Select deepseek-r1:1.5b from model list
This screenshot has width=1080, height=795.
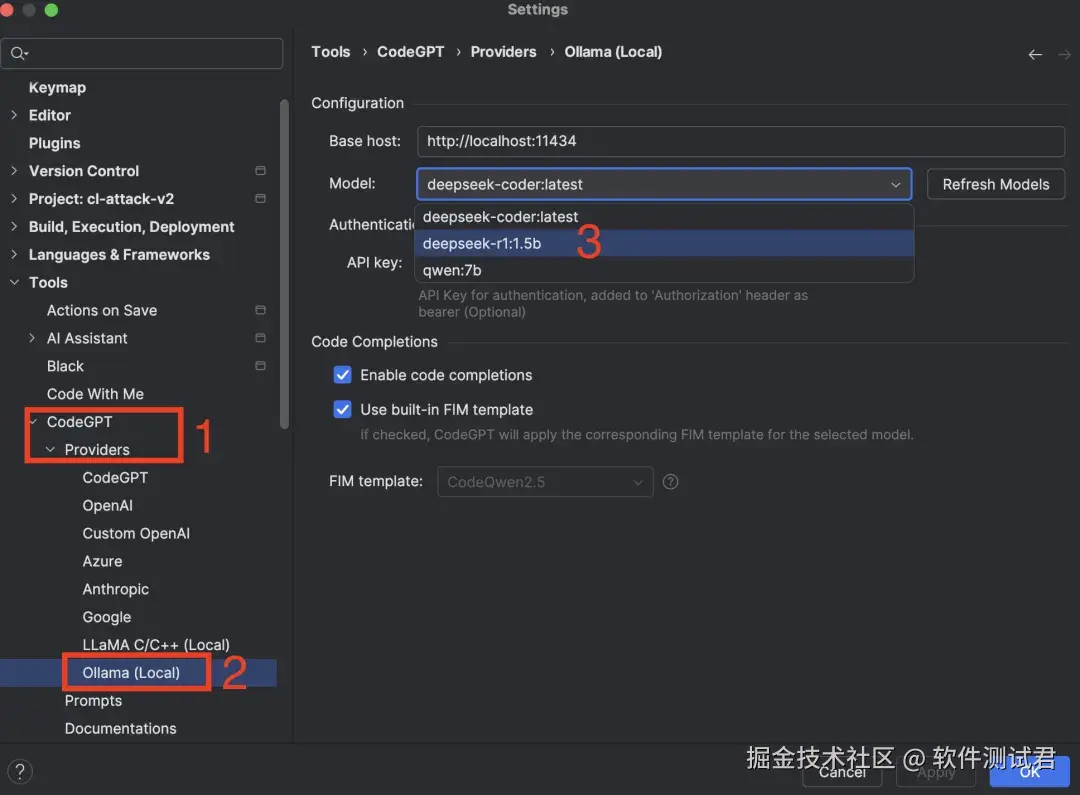664,243
